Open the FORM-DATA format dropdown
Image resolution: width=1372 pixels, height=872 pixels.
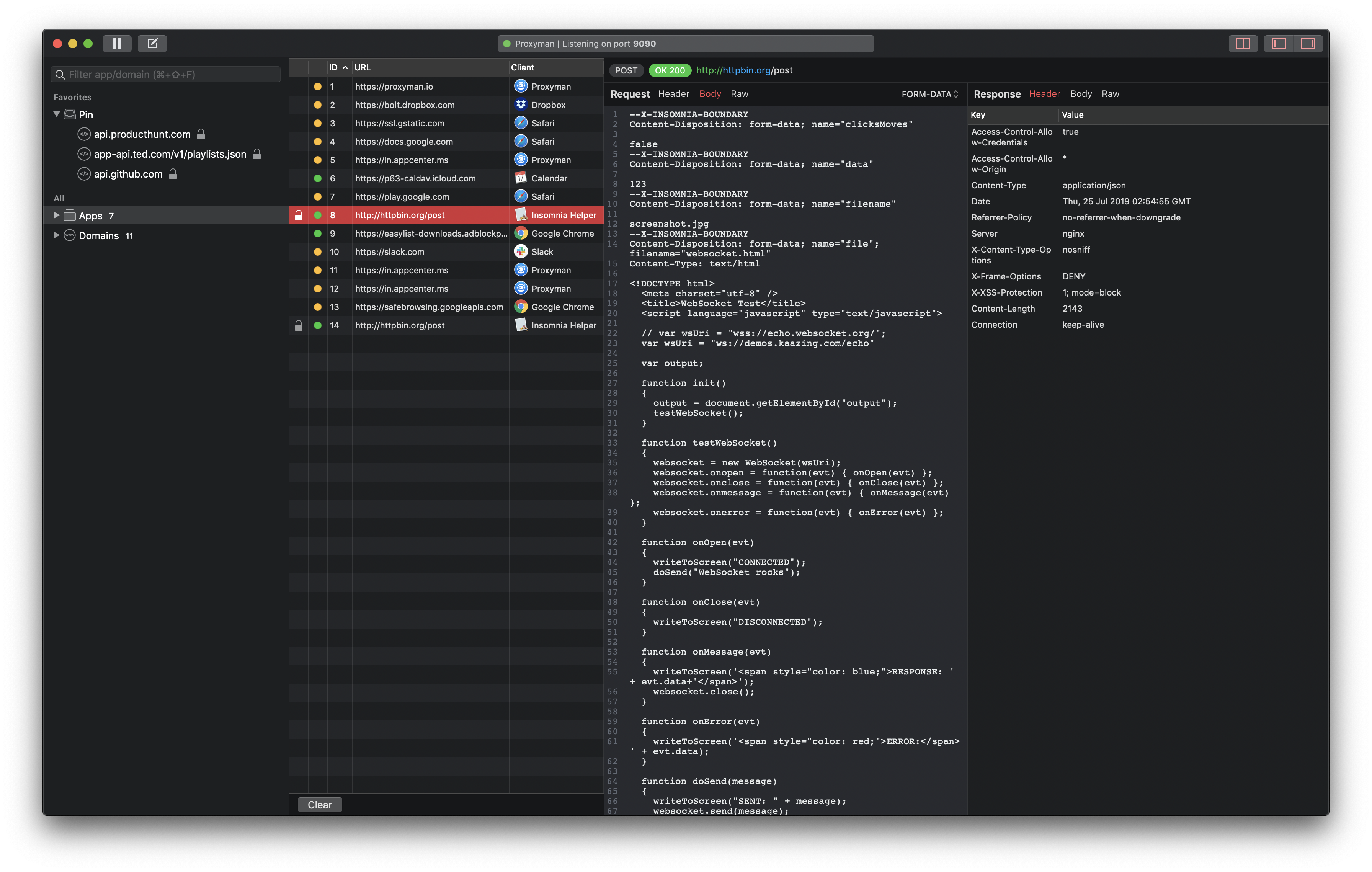(929, 94)
